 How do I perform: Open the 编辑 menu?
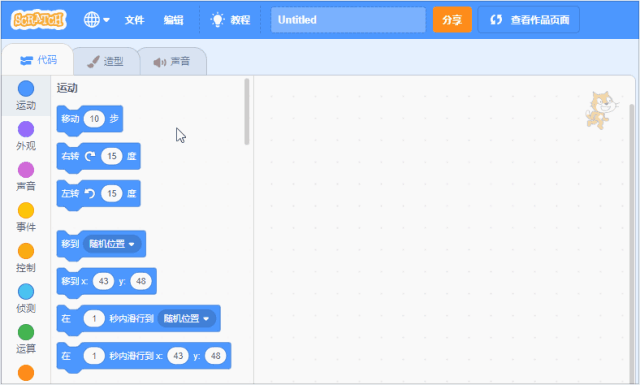pyautogui.click(x=173, y=20)
